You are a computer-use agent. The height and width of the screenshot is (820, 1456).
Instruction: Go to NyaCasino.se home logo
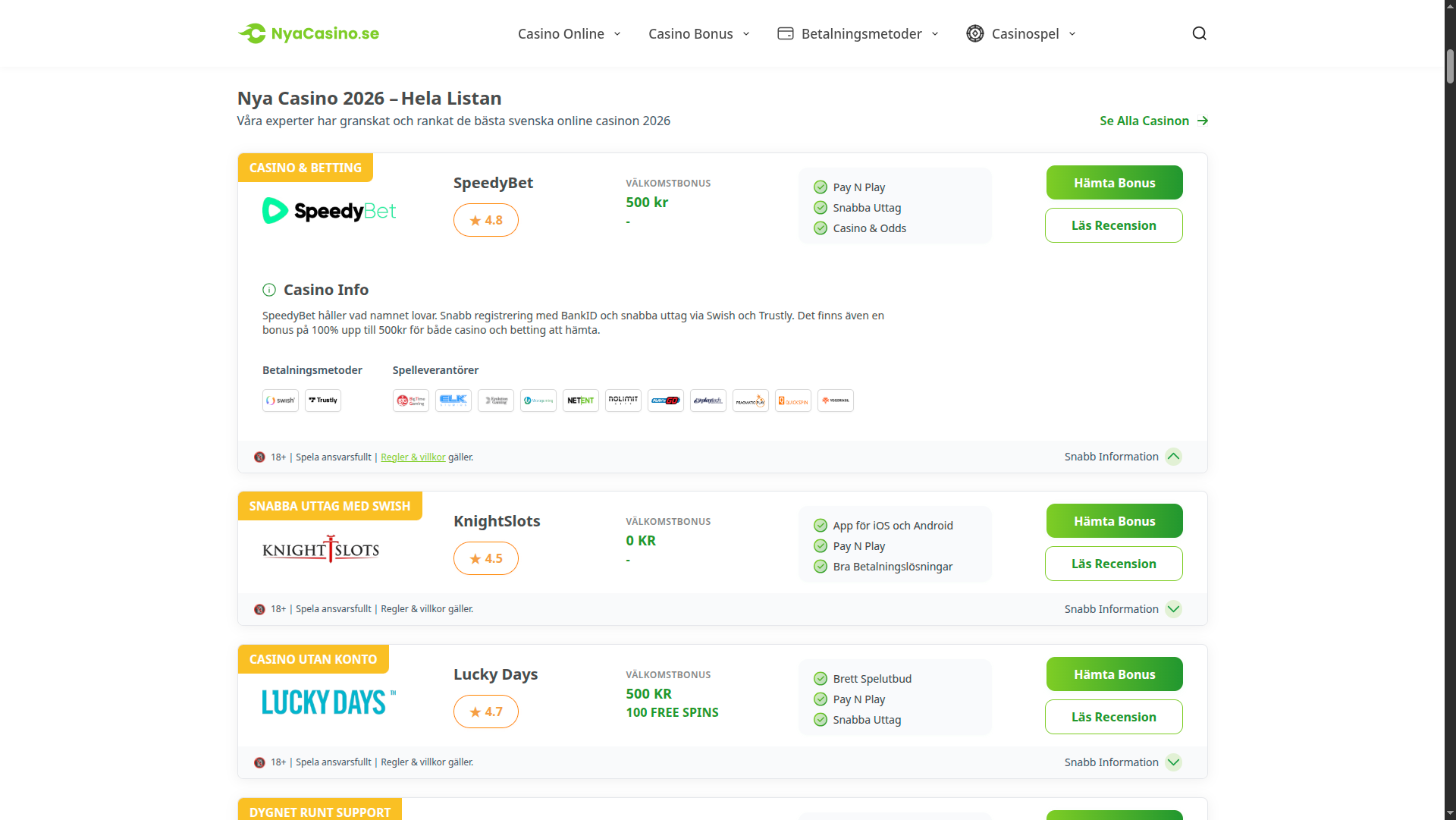click(x=309, y=33)
